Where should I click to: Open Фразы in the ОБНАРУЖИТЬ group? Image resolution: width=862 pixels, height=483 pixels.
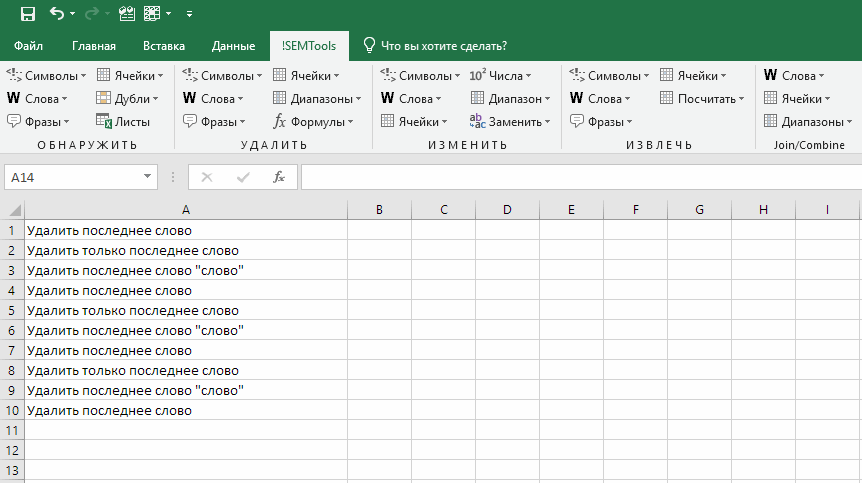click(x=38, y=122)
